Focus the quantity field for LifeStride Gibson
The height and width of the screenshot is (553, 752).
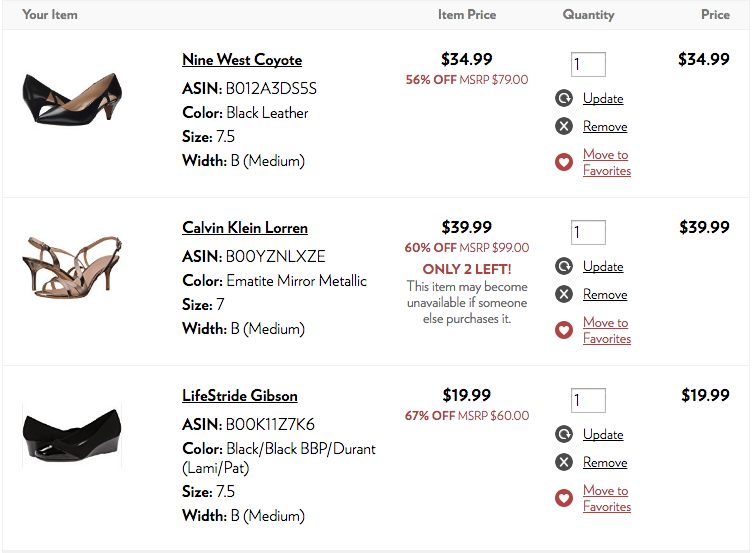pos(588,400)
